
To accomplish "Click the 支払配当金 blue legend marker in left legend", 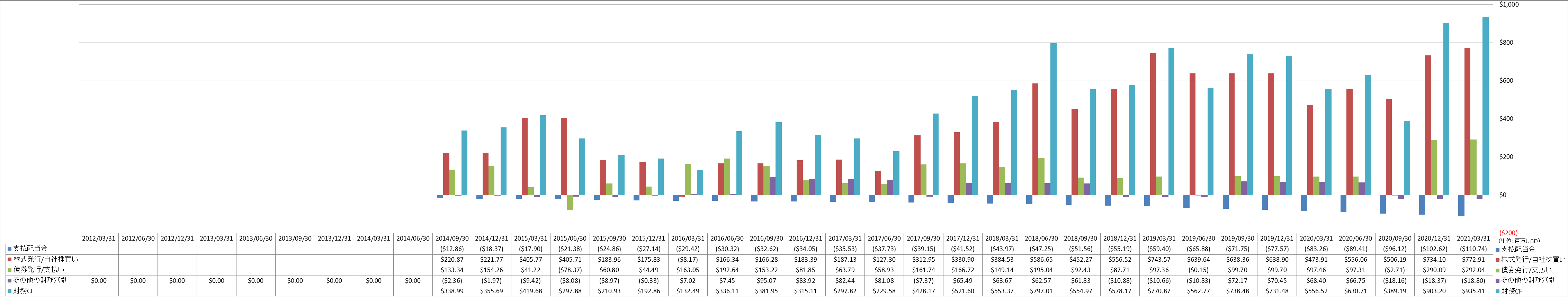I will pos(9,249).
